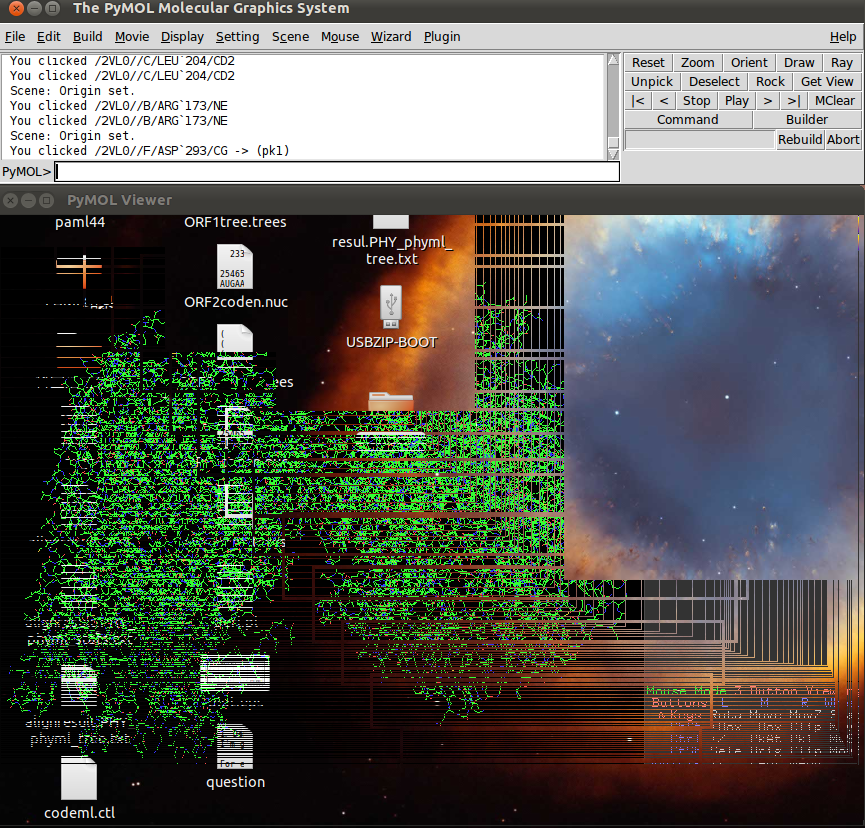Select the ORF2coden.nuc file icon
Image resolution: width=865 pixels, height=828 pixels.
tap(235, 266)
